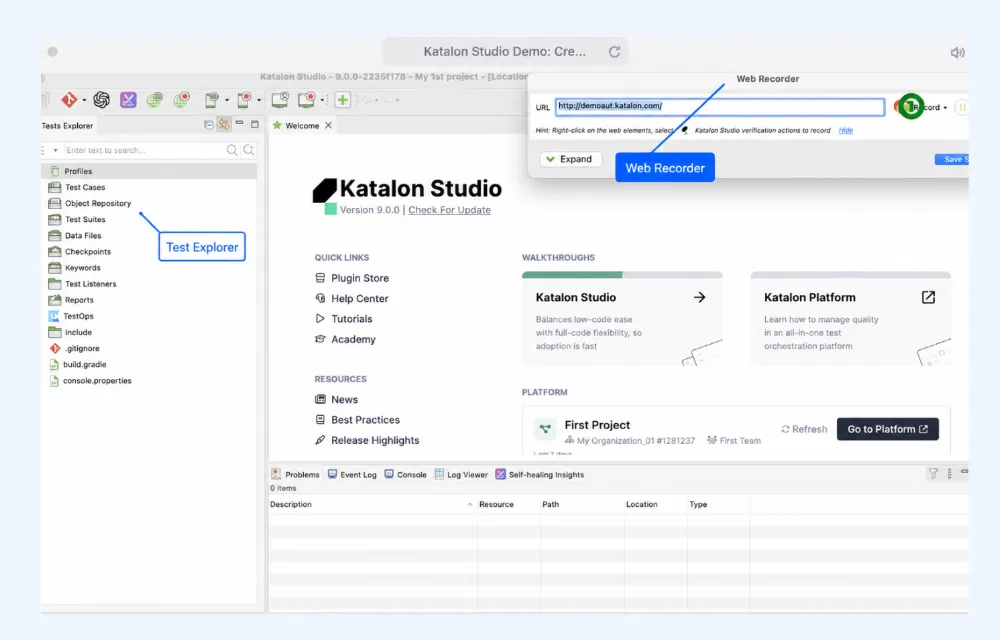
Task: Open the Problems panel view menu dots
Action: point(950,473)
